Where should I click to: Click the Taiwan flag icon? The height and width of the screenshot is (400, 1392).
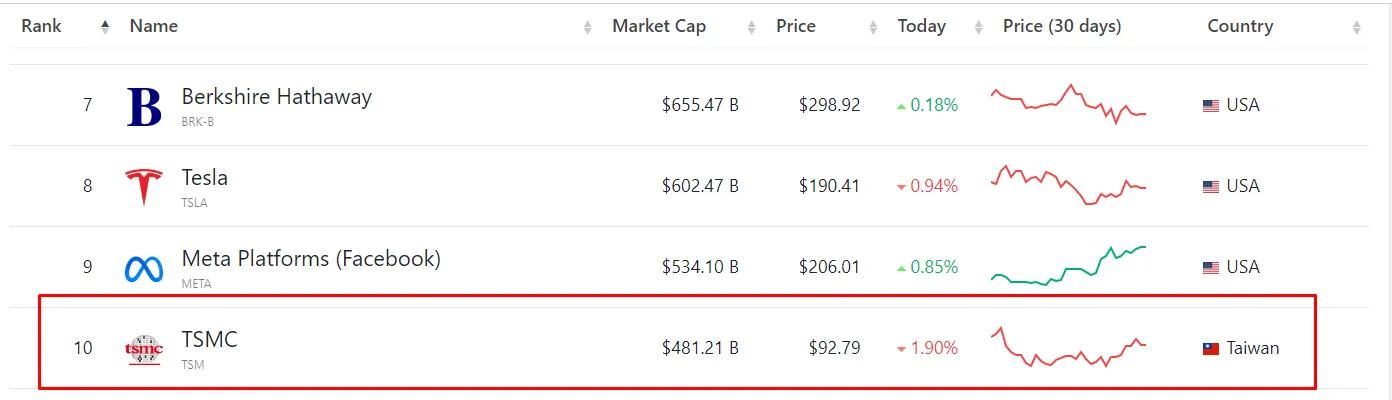(x=1211, y=349)
